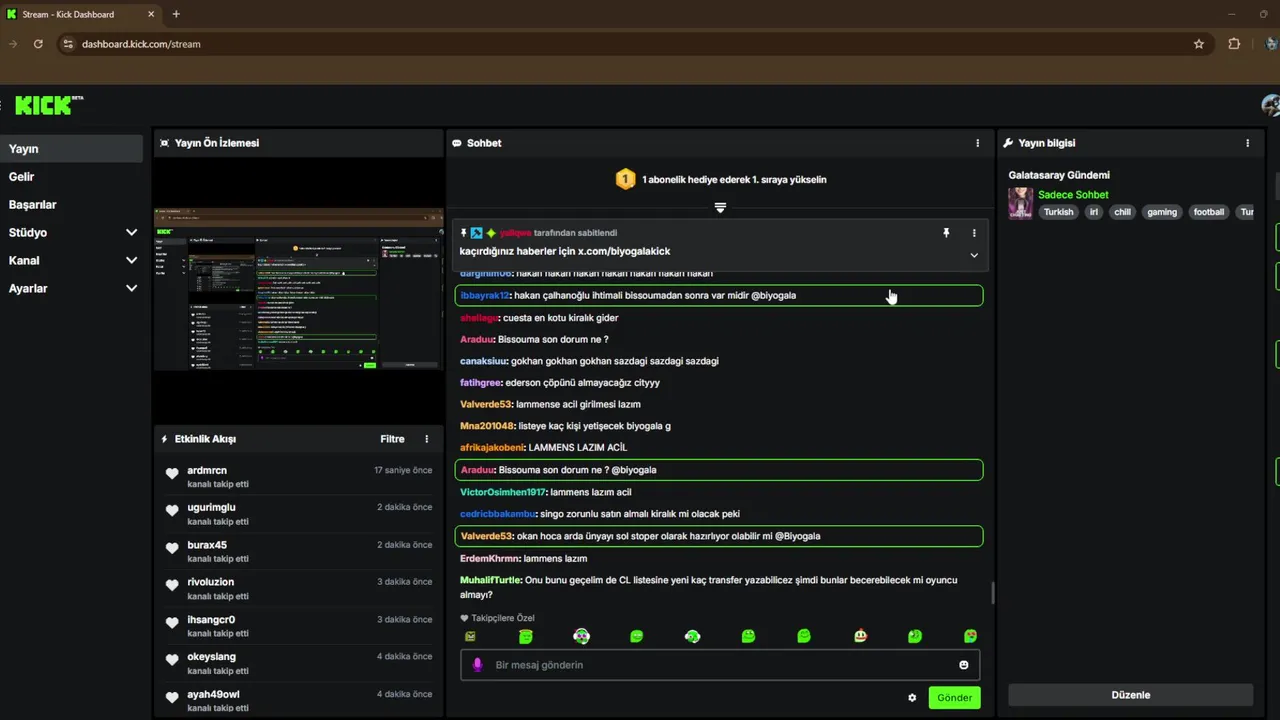Click the heart icon next to ardmrcn

pyautogui.click(x=172, y=474)
